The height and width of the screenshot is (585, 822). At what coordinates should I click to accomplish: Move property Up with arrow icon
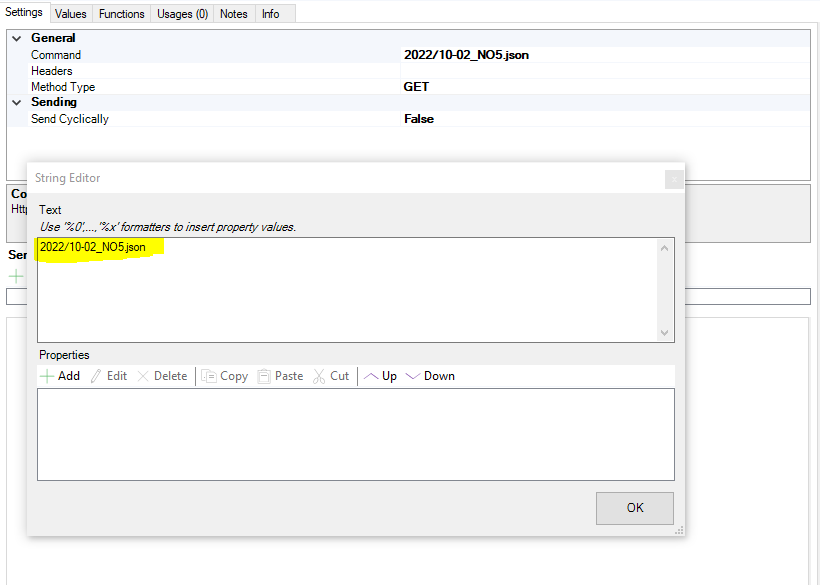370,376
